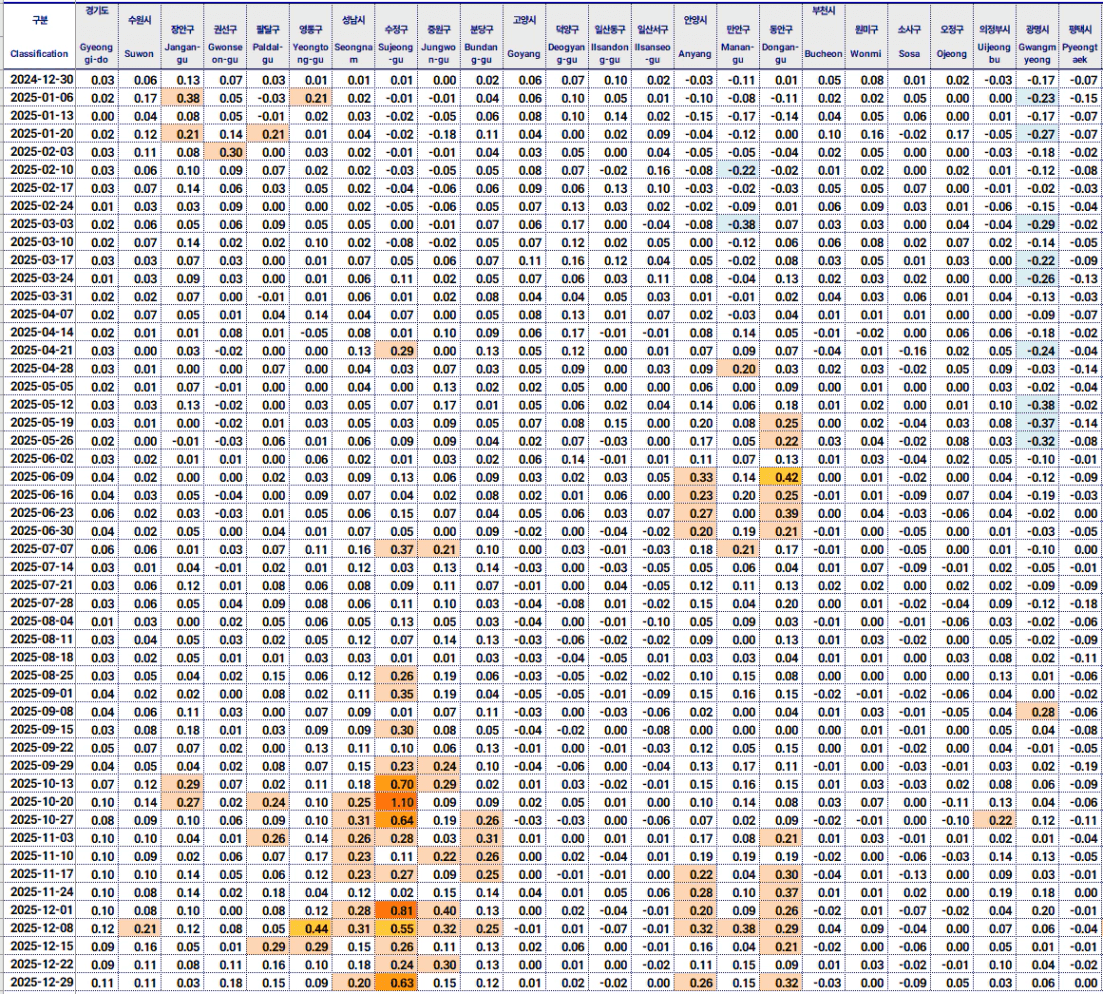The height and width of the screenshot is (994, 1103).
Task: Select the 2025-05-12 date cell
Action: click(39, 404)
